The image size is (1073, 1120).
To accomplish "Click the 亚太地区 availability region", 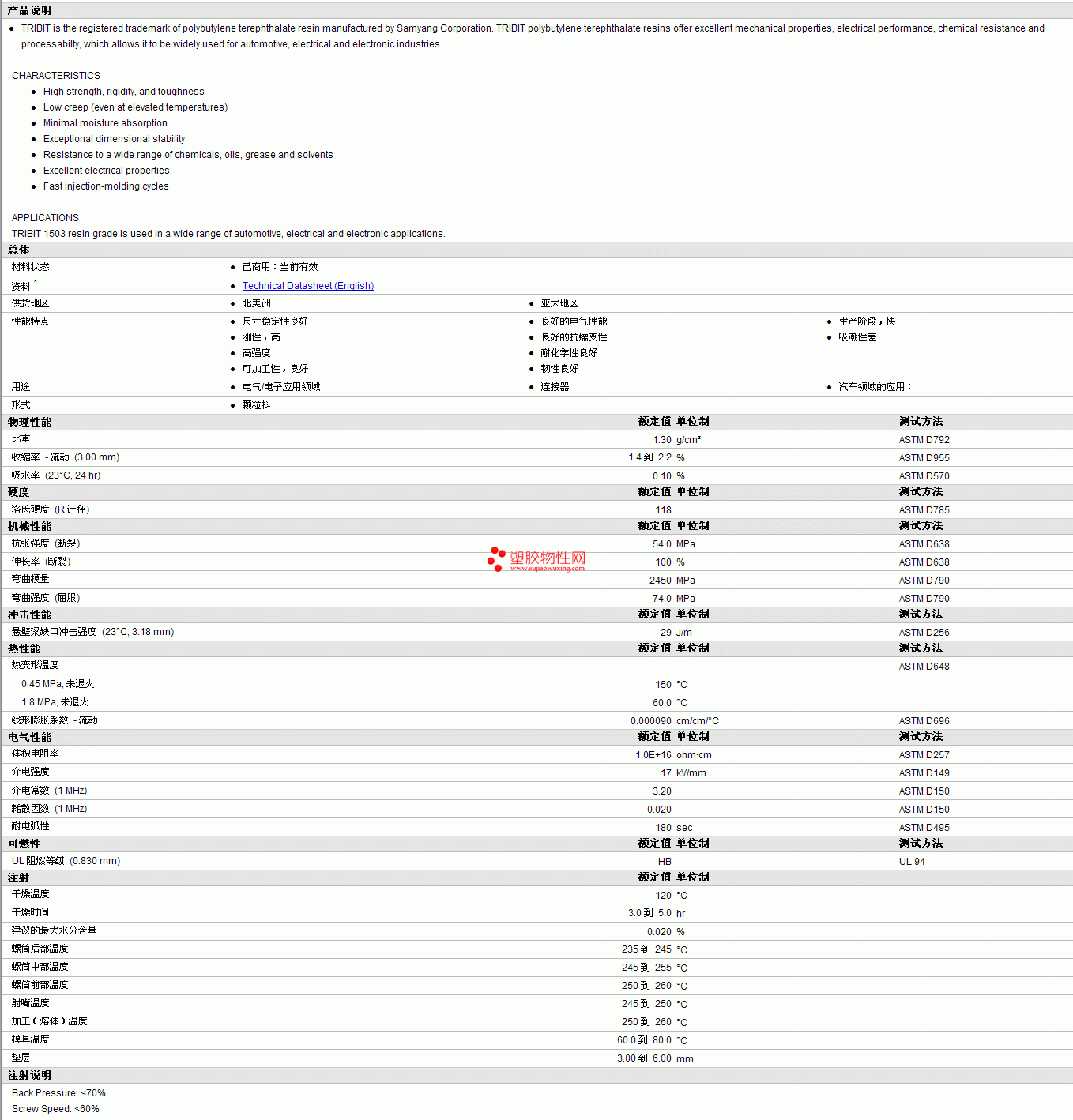I will point(559,303).
